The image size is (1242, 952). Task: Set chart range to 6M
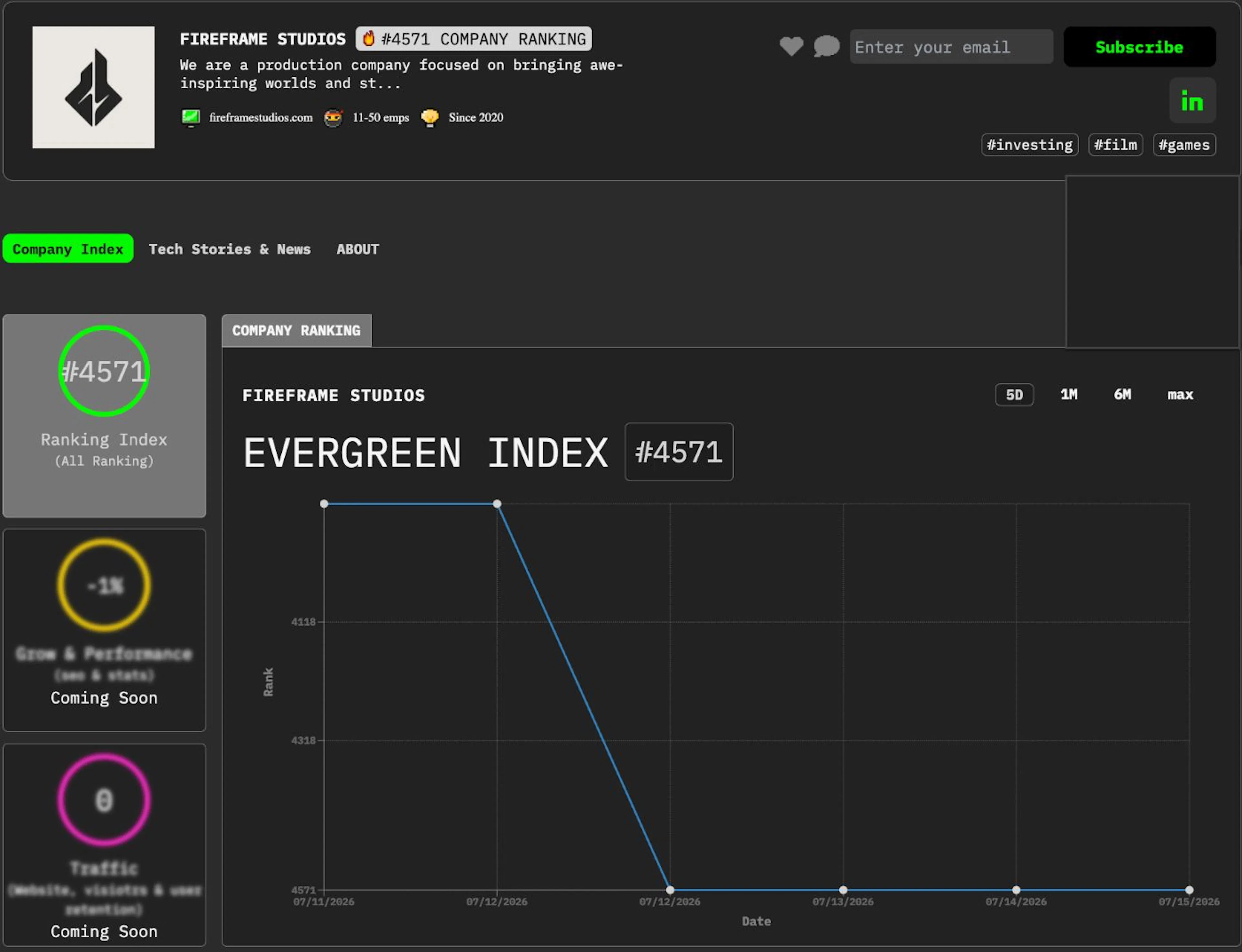tap(1122, 394)
